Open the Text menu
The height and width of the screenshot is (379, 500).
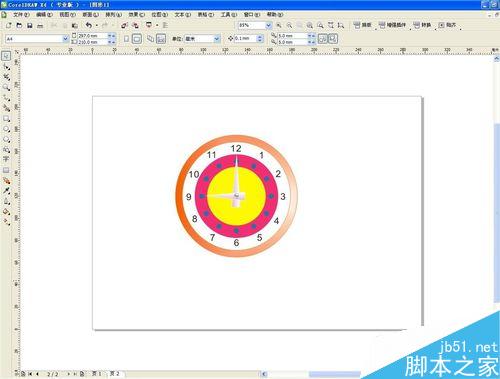[x=183, y=15]
